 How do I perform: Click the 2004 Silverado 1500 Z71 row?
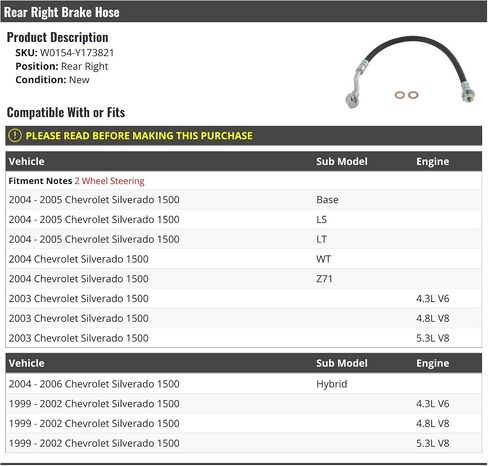(x=244, y=279)
